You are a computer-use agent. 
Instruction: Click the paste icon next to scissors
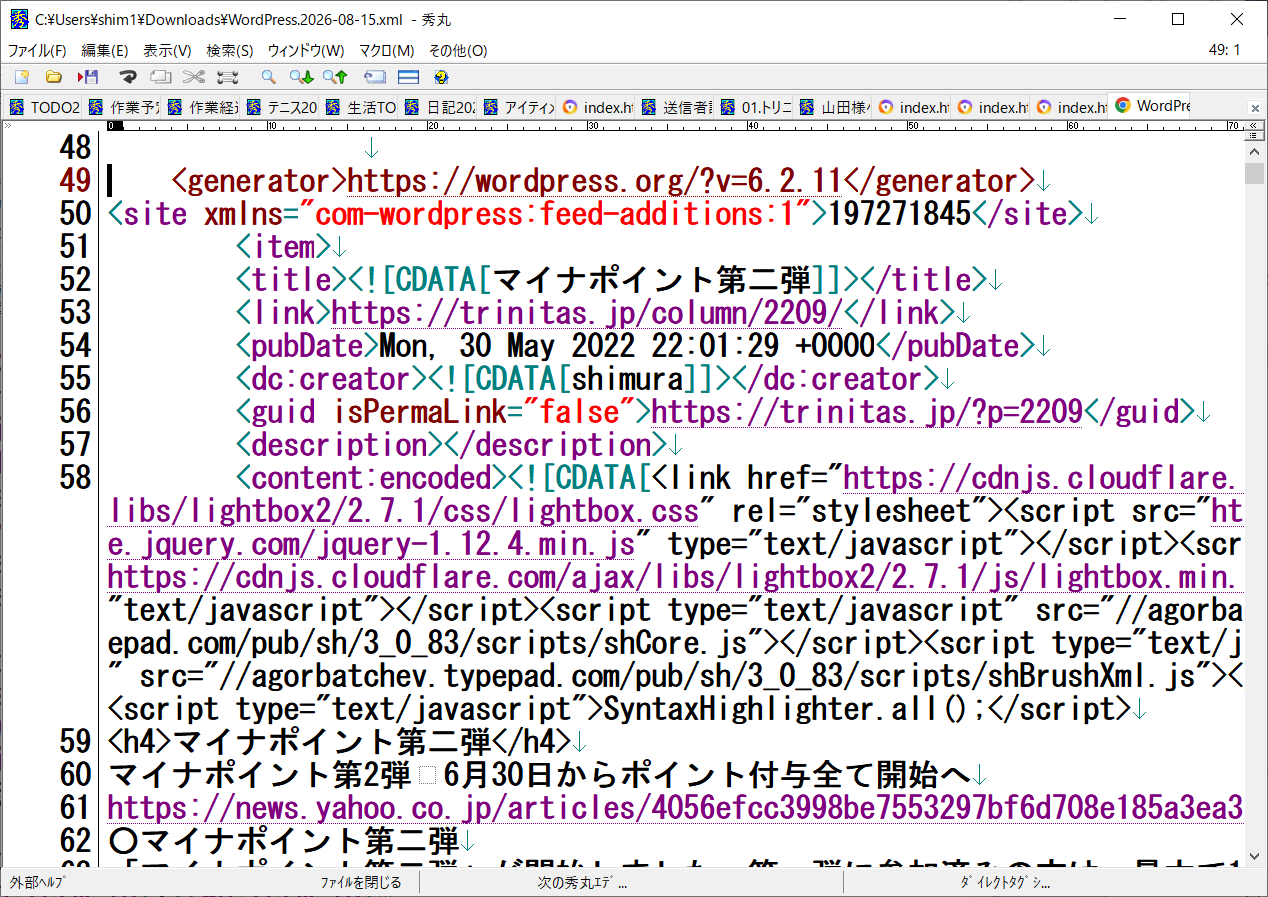(x=228, y=76)
